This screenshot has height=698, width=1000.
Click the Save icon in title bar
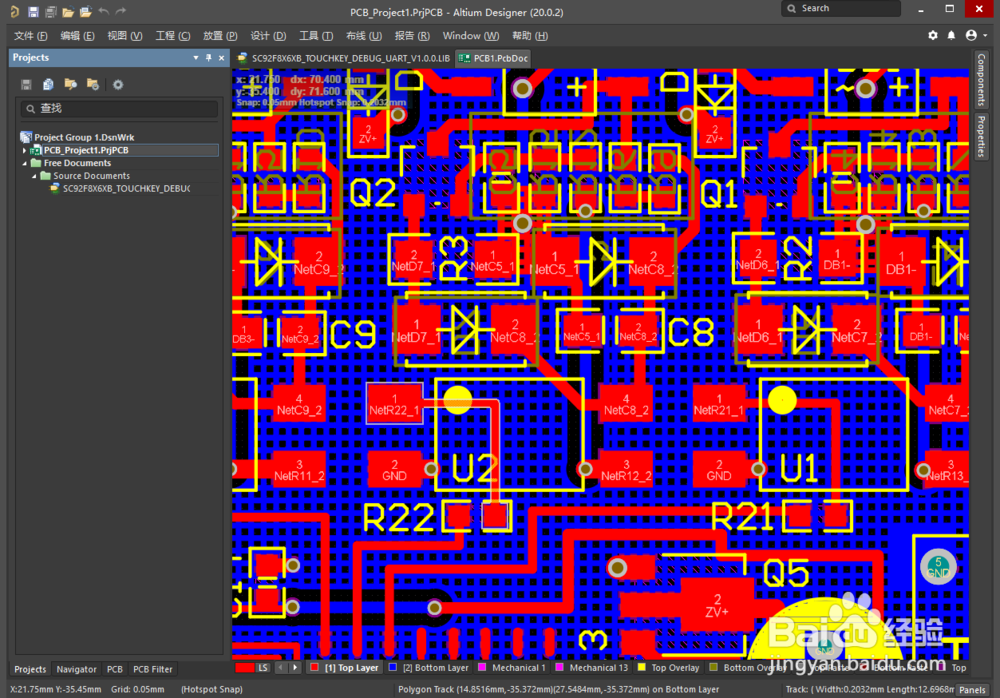pos(33,11)
